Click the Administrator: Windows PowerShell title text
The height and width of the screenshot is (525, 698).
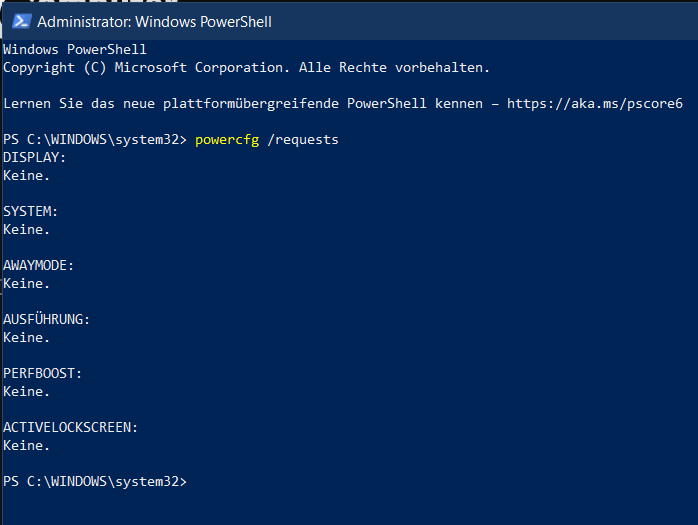click(x=154, y=22)
